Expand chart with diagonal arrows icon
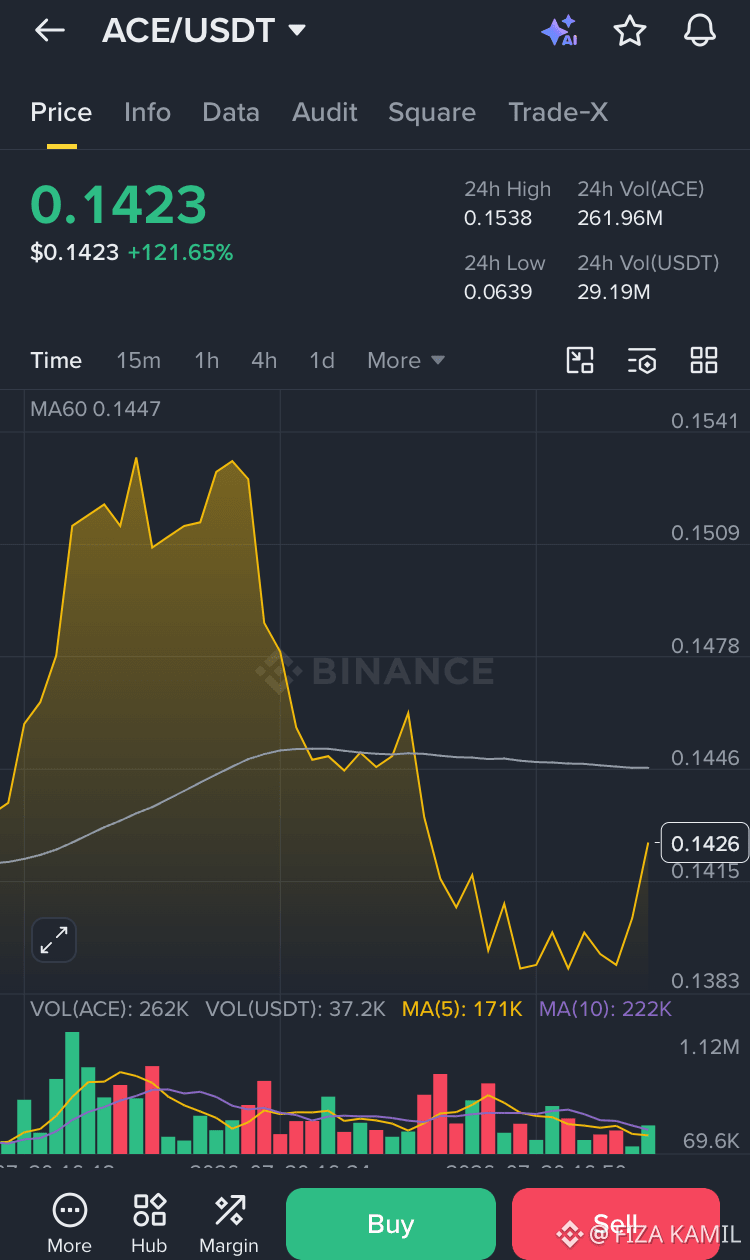Image resolution: width=750 pixels, height=1260 pixels. [54, 940]
